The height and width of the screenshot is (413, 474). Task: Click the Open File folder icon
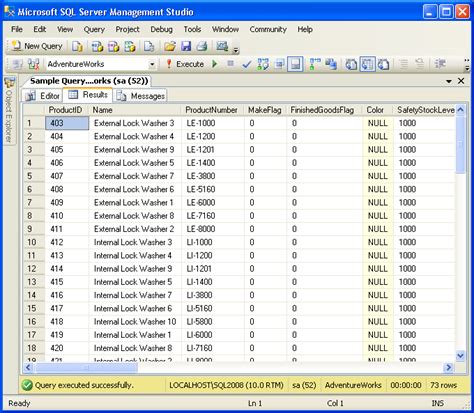click(170, 46)
